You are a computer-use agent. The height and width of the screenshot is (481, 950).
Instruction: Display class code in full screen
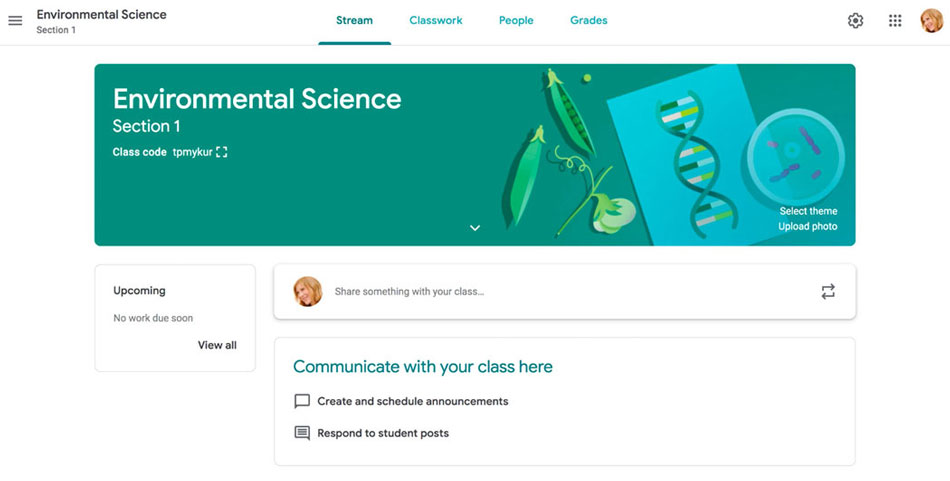(222, 152)
